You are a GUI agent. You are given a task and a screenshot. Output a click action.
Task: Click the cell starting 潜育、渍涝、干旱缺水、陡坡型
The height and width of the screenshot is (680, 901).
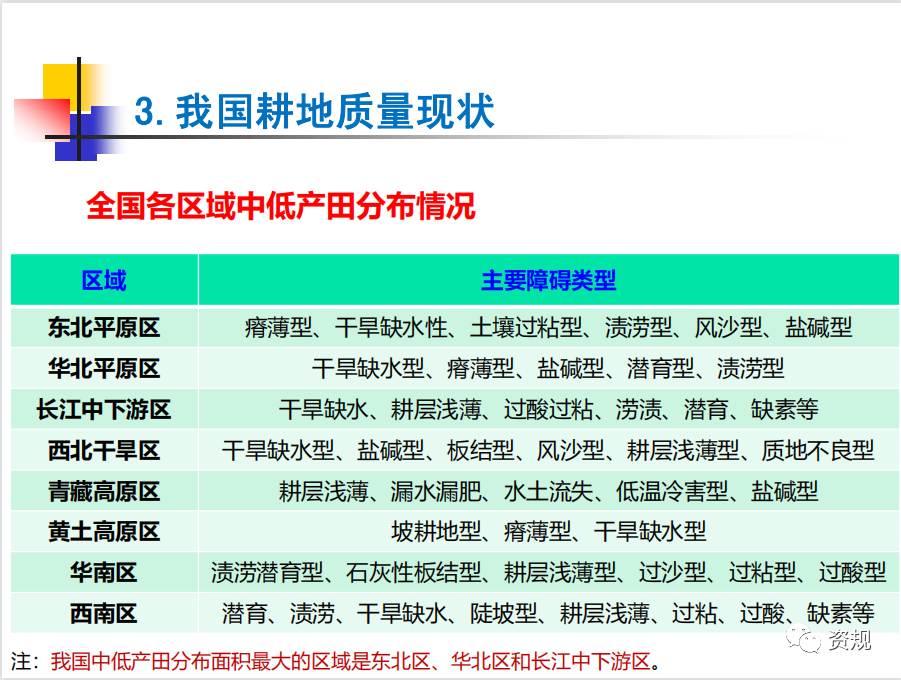point(548,613)
